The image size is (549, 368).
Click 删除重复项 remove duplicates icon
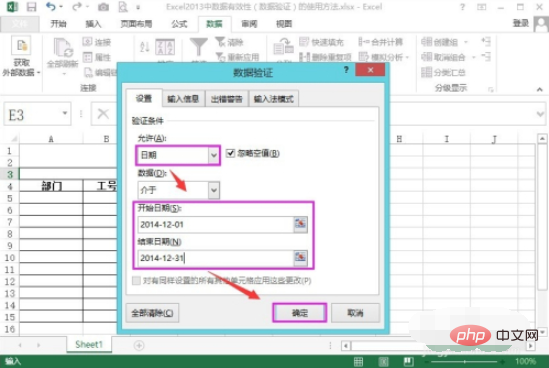click(x=305, y=57)
